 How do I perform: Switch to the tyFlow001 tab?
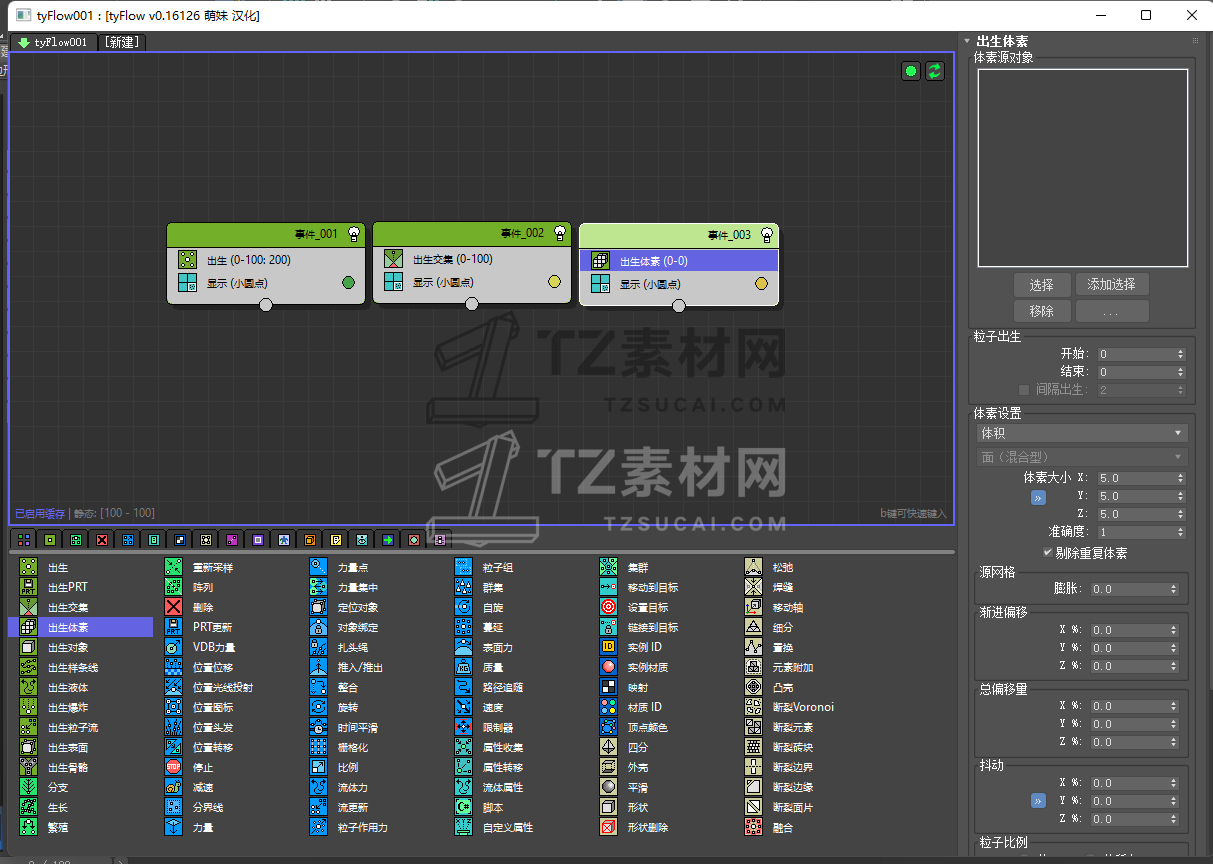pyautogui.click(x=55, y=43)
